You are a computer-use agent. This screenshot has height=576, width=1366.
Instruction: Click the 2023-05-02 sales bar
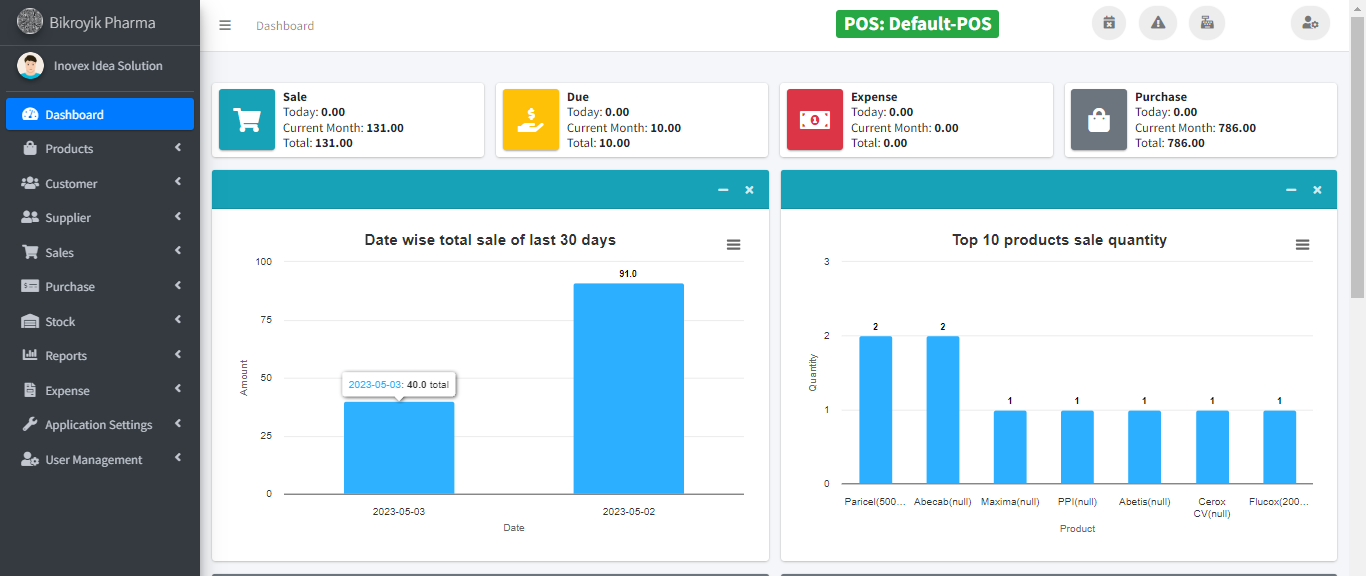pyautogui.click(x=628, y=388)
